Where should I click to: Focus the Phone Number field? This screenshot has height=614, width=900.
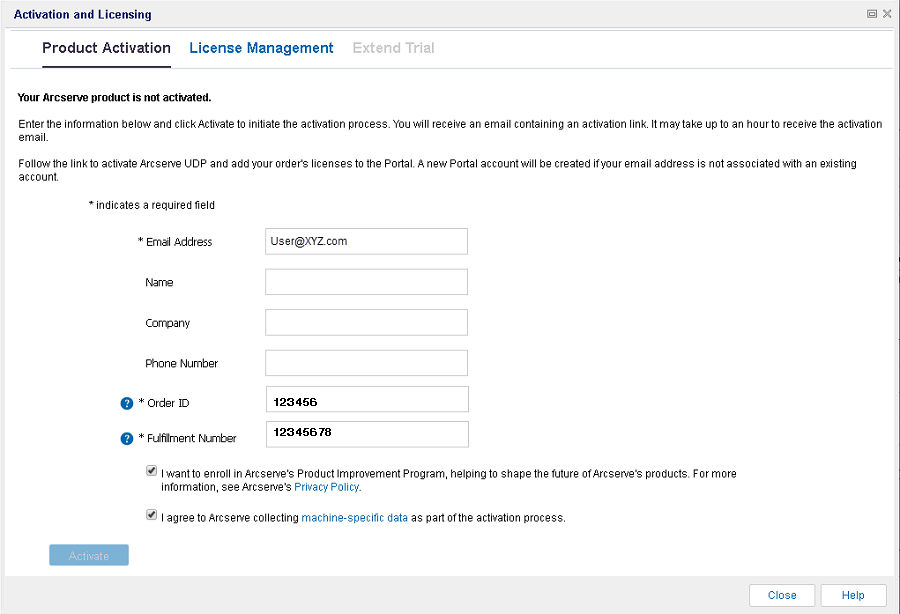coord(366,363)
